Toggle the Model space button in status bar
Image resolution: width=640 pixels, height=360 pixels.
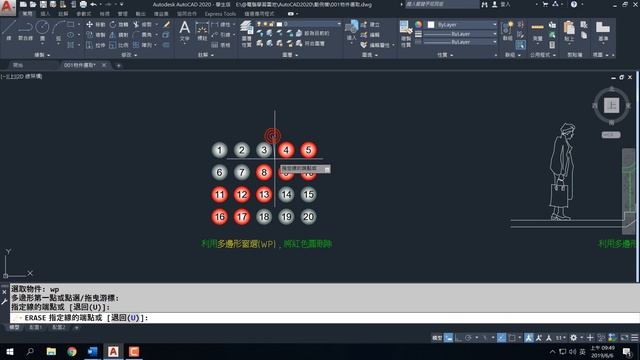pyautogui.click(x=437, y=338)
